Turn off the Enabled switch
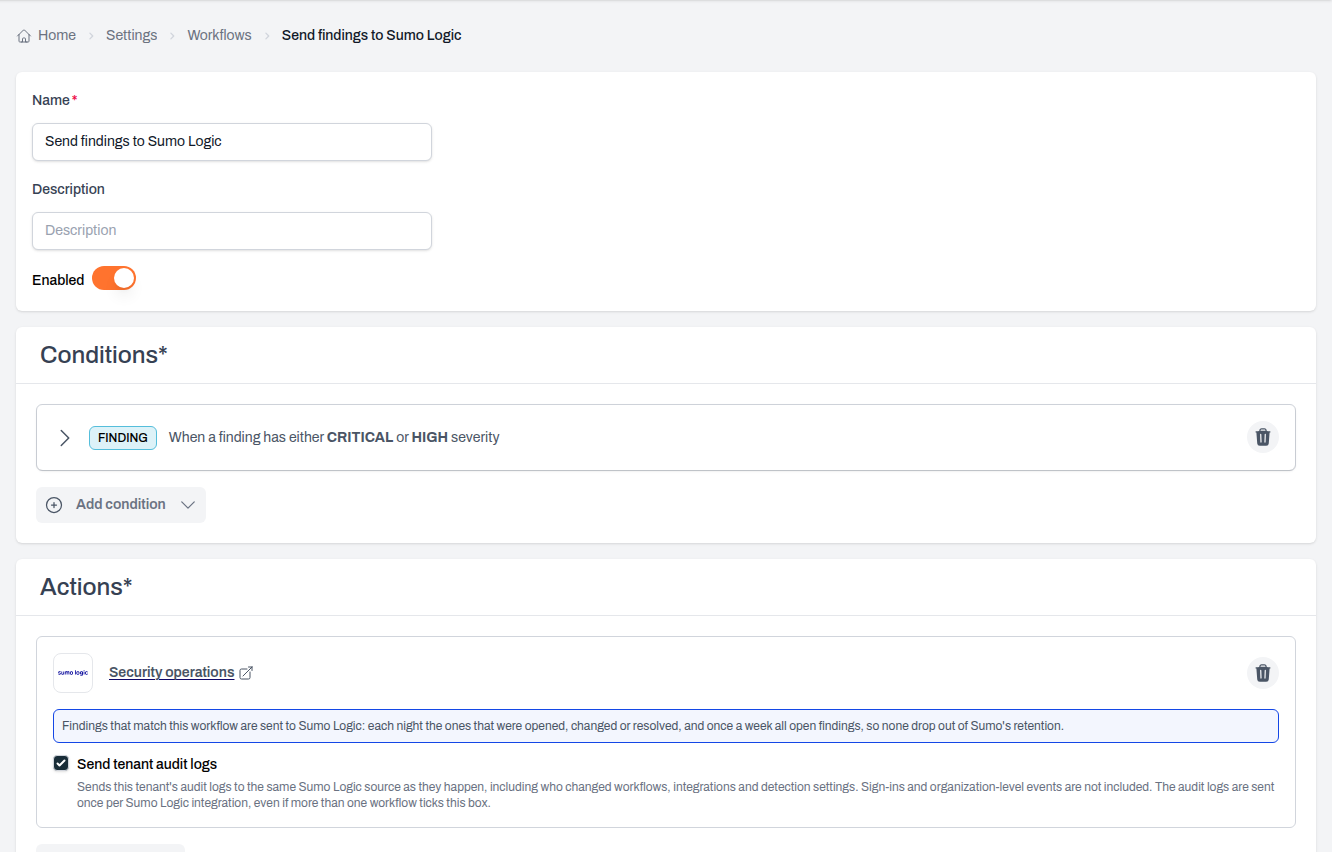Image resolution: width=1332 pixels, height=852 pixels. pyautogui.click(x=114, y=278)
